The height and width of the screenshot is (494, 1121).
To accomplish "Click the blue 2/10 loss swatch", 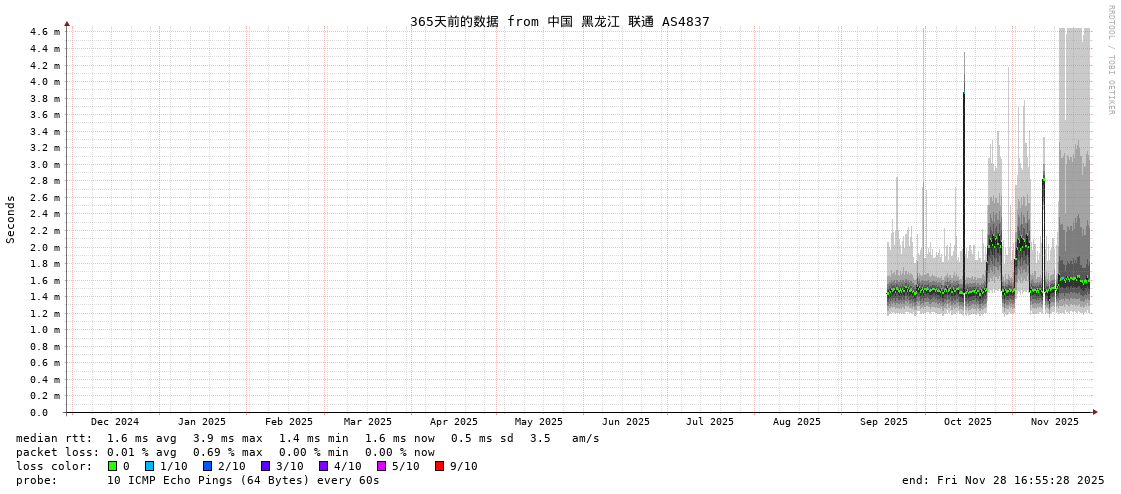I will (207, 466).
